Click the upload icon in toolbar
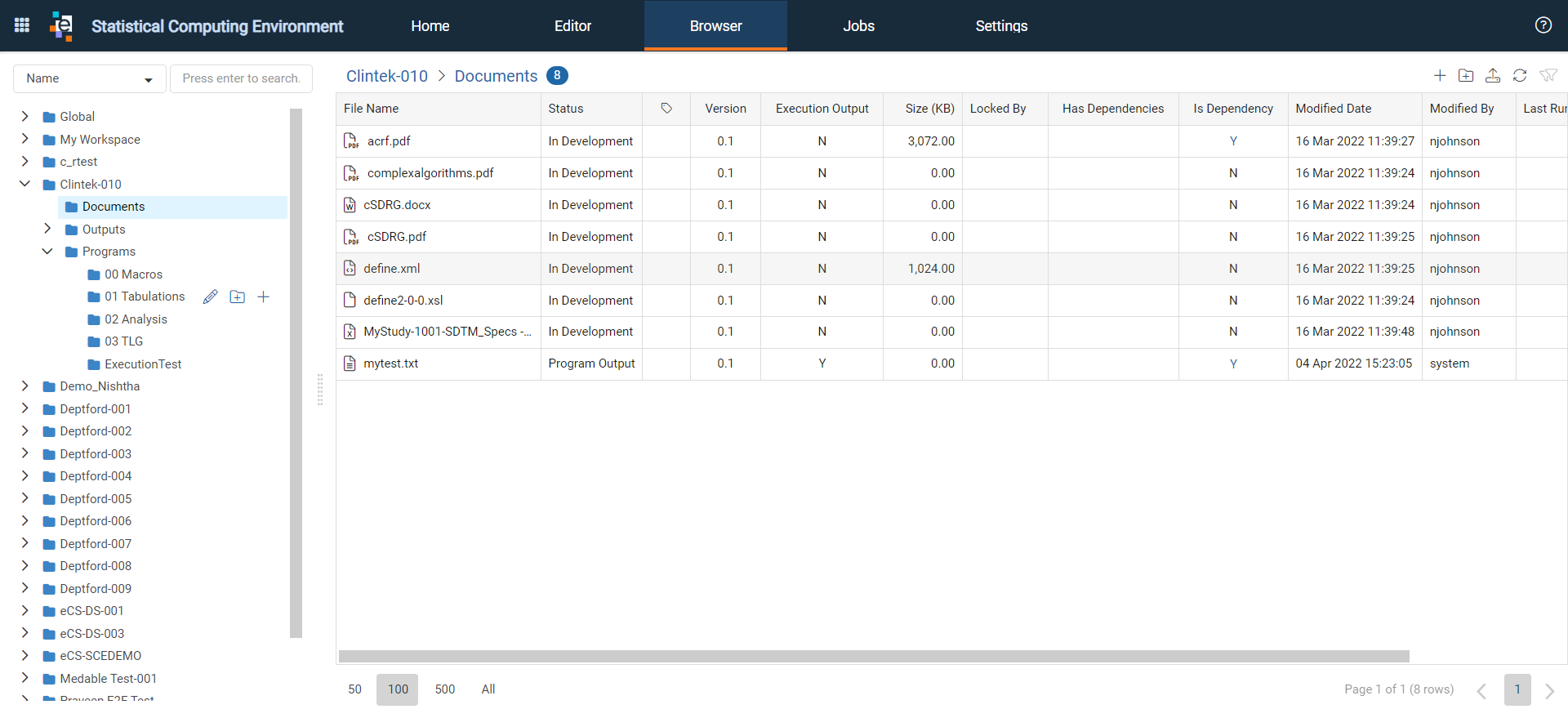 coord(1493,76)
